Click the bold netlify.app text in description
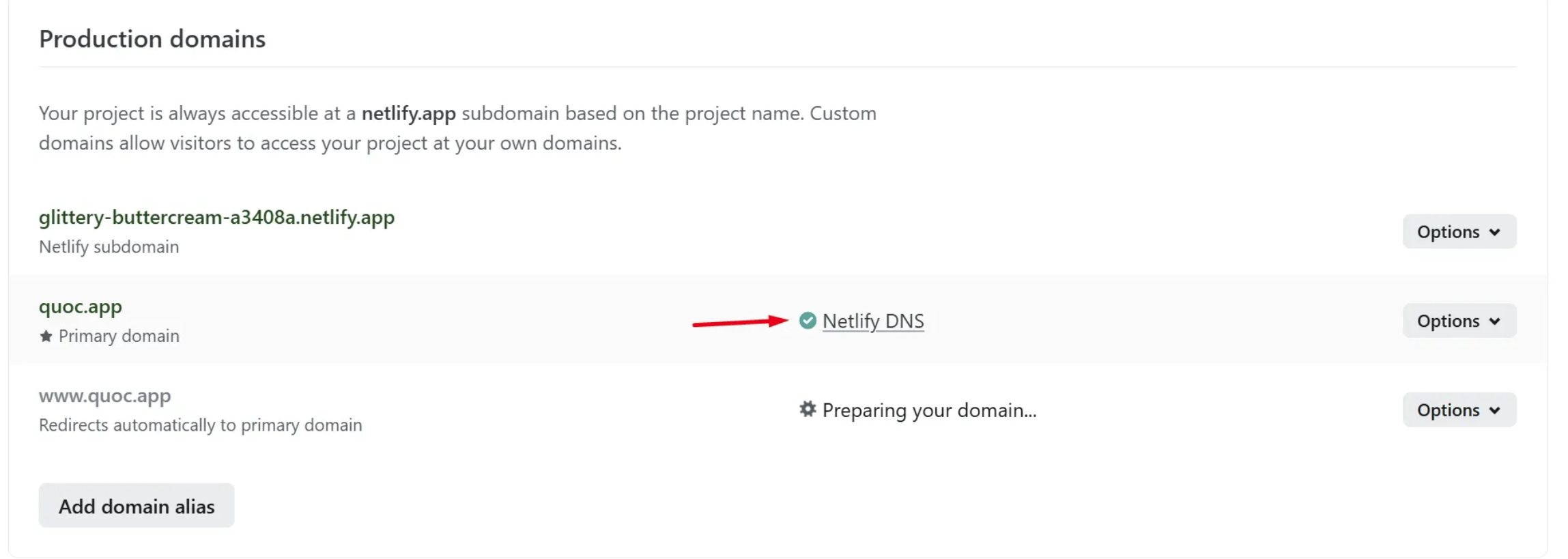 point(408,113)
